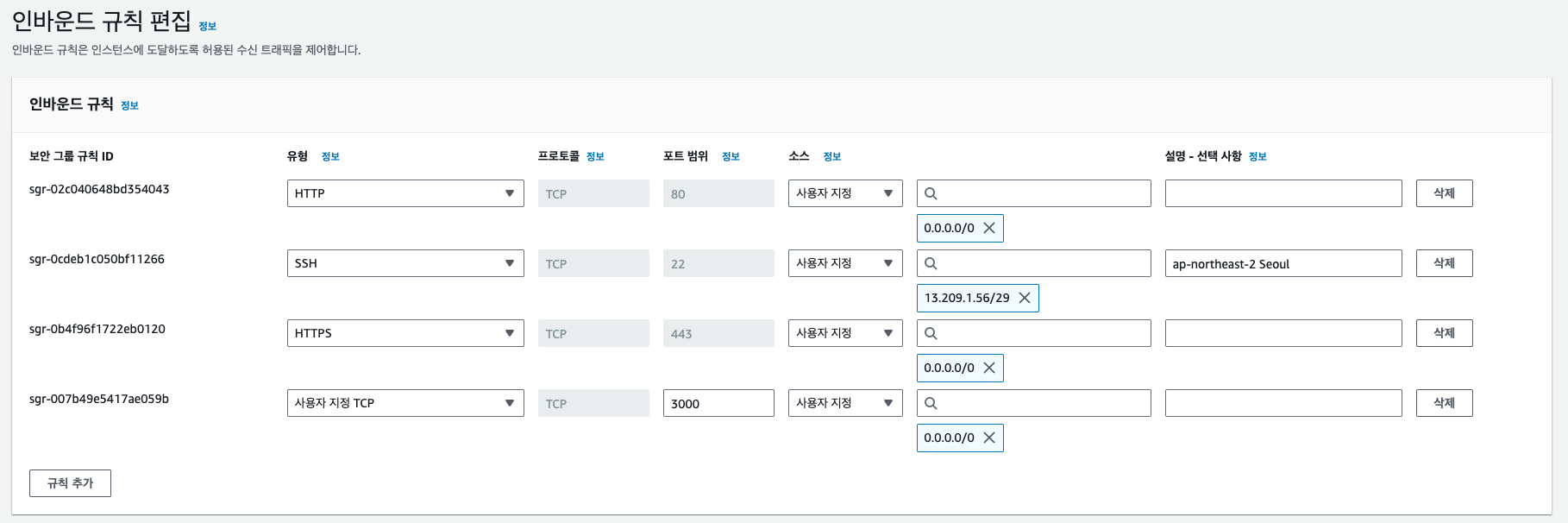The image size is (1568, 523).
Task: Remove the 0.0.0.0/0 chip on HTTPS rule
Action: 989,368
